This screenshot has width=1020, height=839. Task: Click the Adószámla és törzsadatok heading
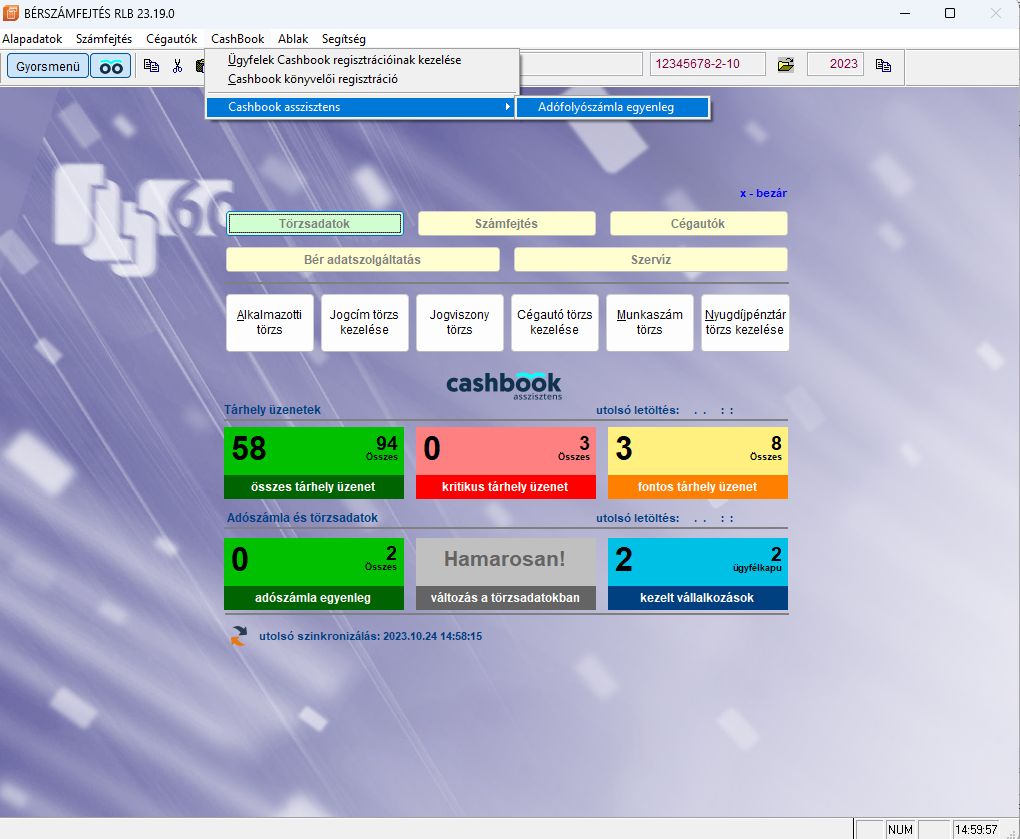(302, 518)
